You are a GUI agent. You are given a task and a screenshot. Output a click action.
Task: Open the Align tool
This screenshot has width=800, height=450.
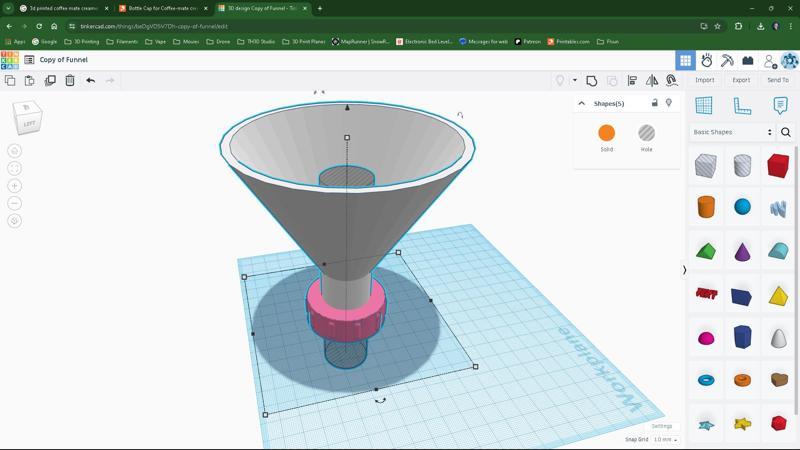(x=632, y=80)
